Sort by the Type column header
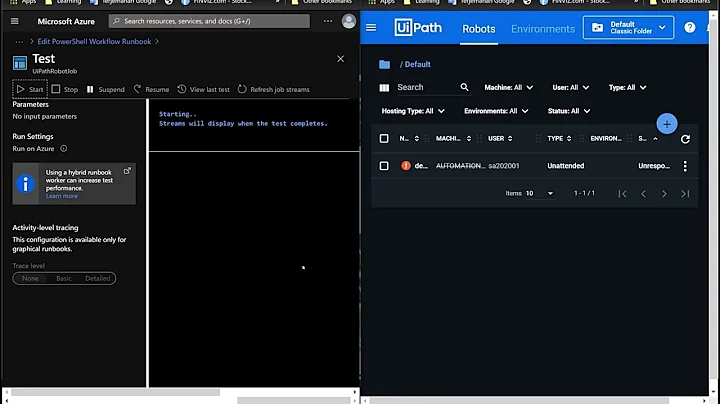 click(559, 138)
